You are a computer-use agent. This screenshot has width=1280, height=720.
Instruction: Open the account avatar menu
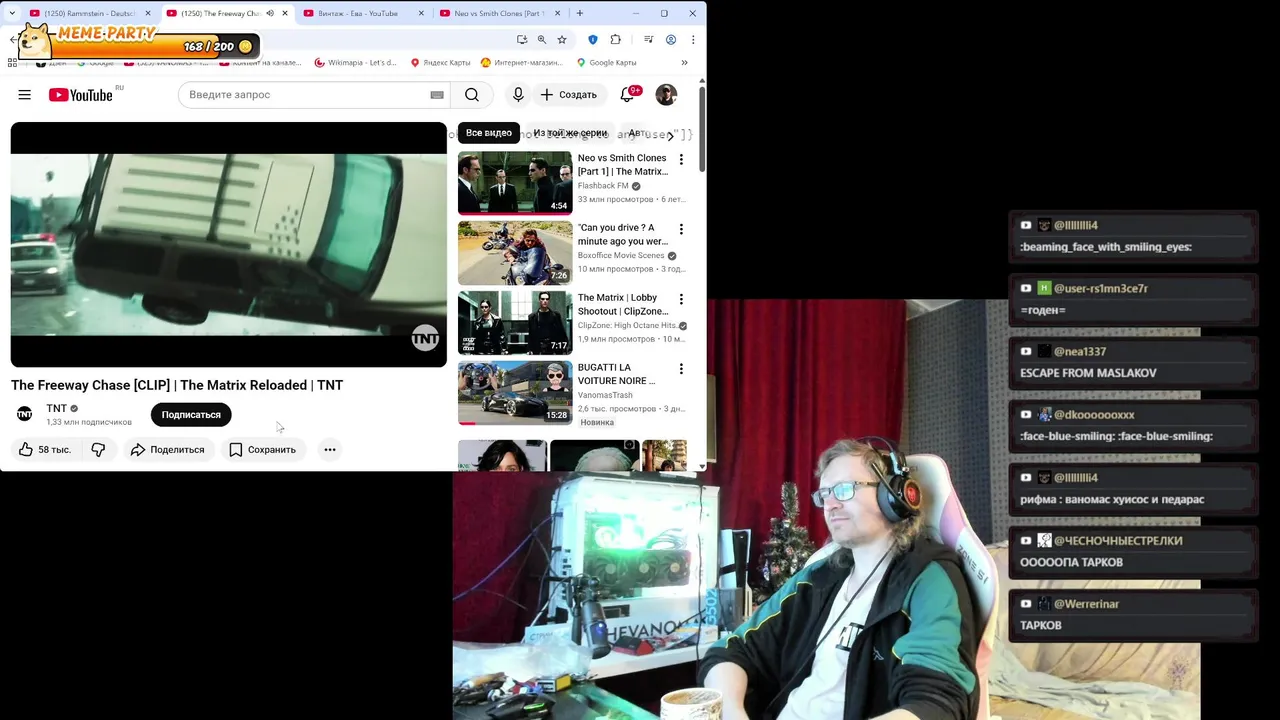click(666, 95)
